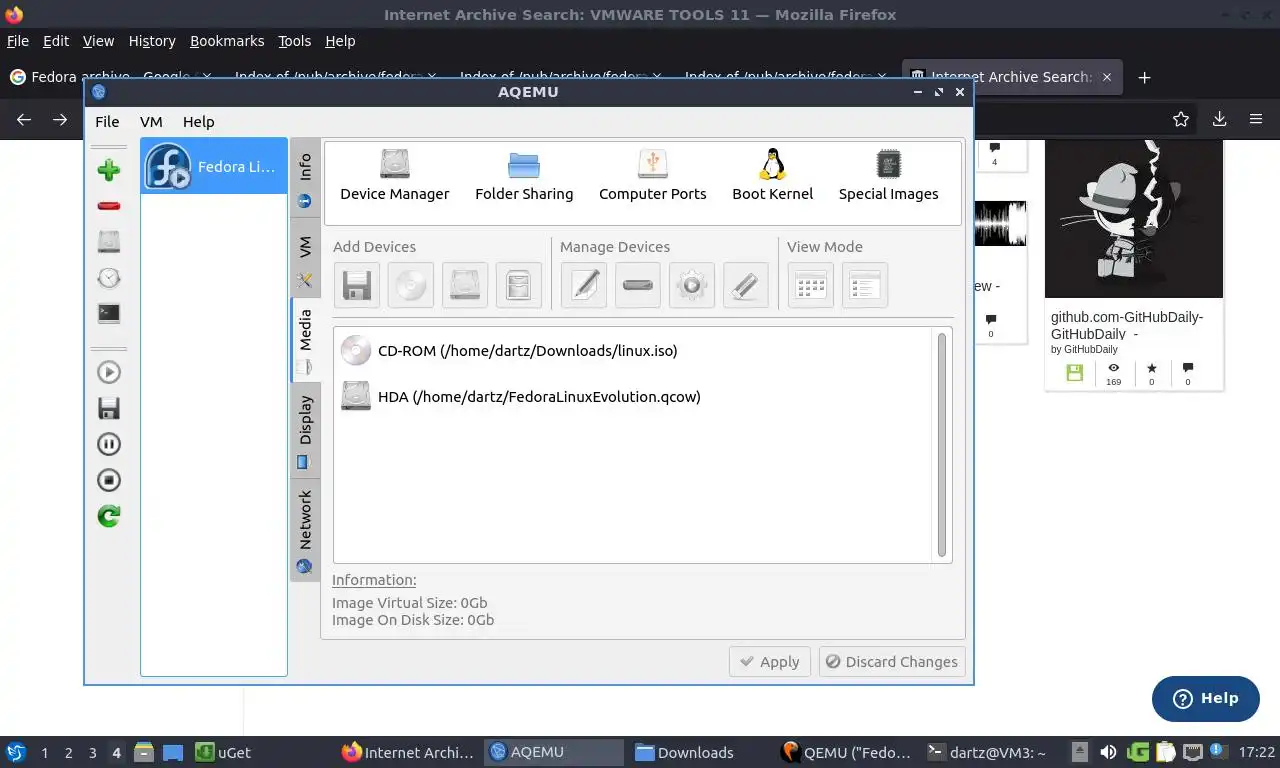Image resolution: width=1280 pixels, height=768 pixels.
Task: Open the github.com-GitHubDaily item thumbnail
Action: point(1134,219)
